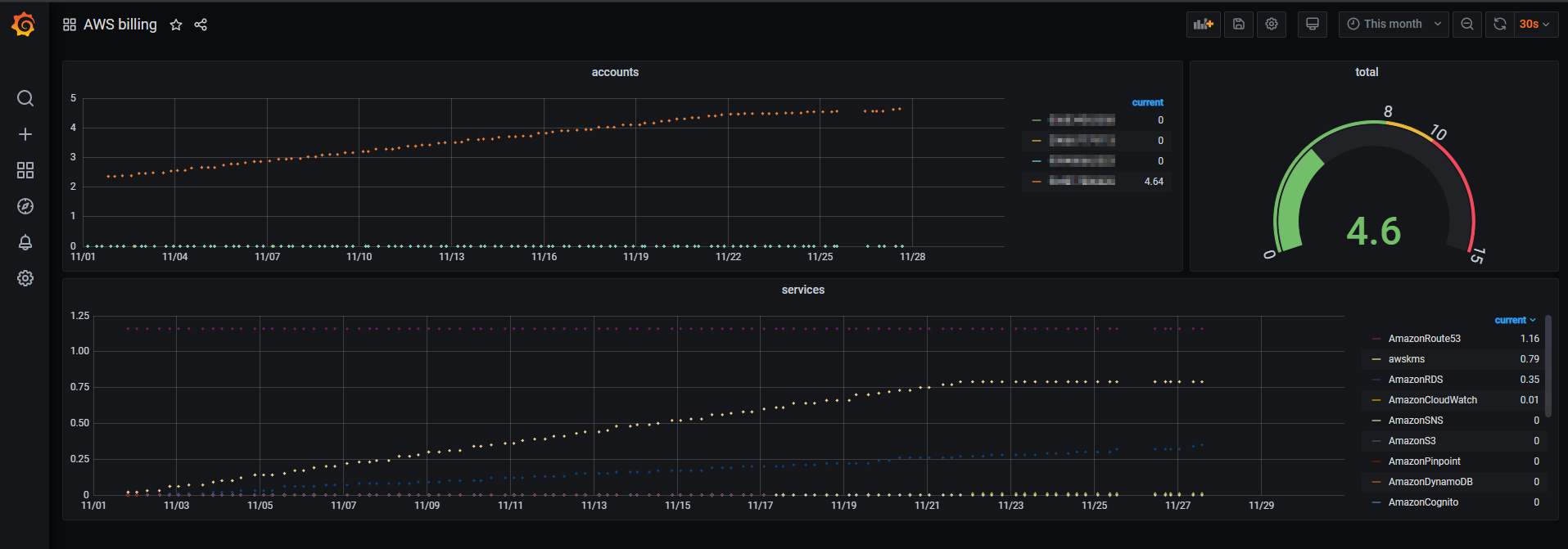The width and height of the screenshot is (1568, 549).
Task: Open dashboard settings gear
Action: coord(1272,24)
